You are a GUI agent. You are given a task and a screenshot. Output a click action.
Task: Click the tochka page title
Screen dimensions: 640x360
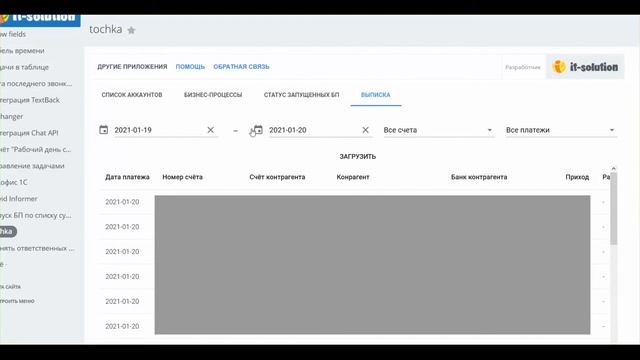point(106,29)
